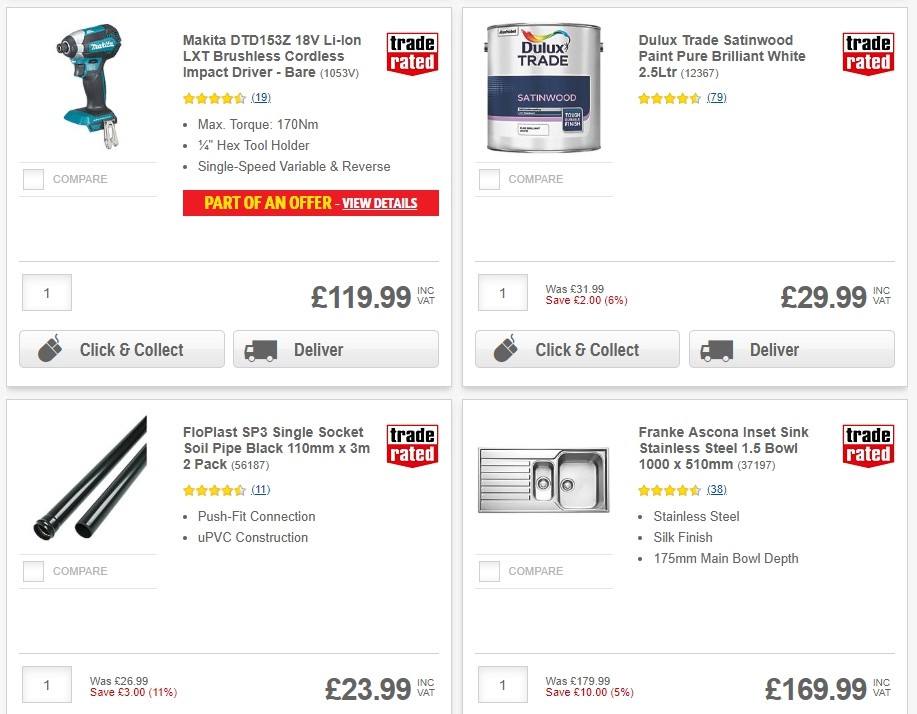Click the FloPlast soil pipe product photo
Image resolution: width=917 pixels, height=714 pixels.
tap(87, 480)
